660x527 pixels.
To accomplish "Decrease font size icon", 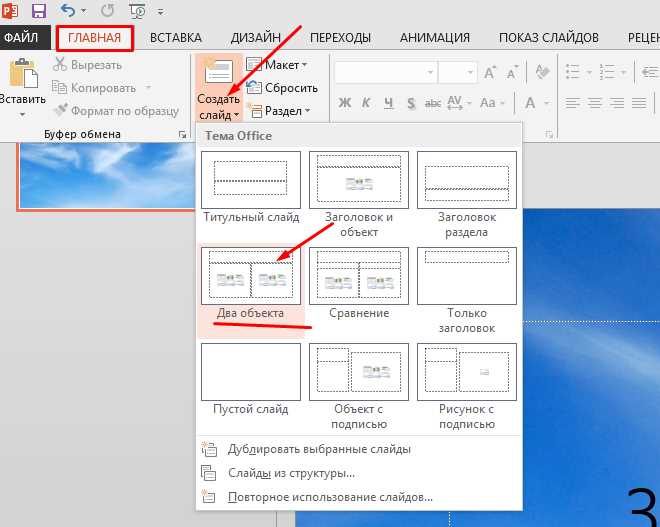I will coord(512,72).
